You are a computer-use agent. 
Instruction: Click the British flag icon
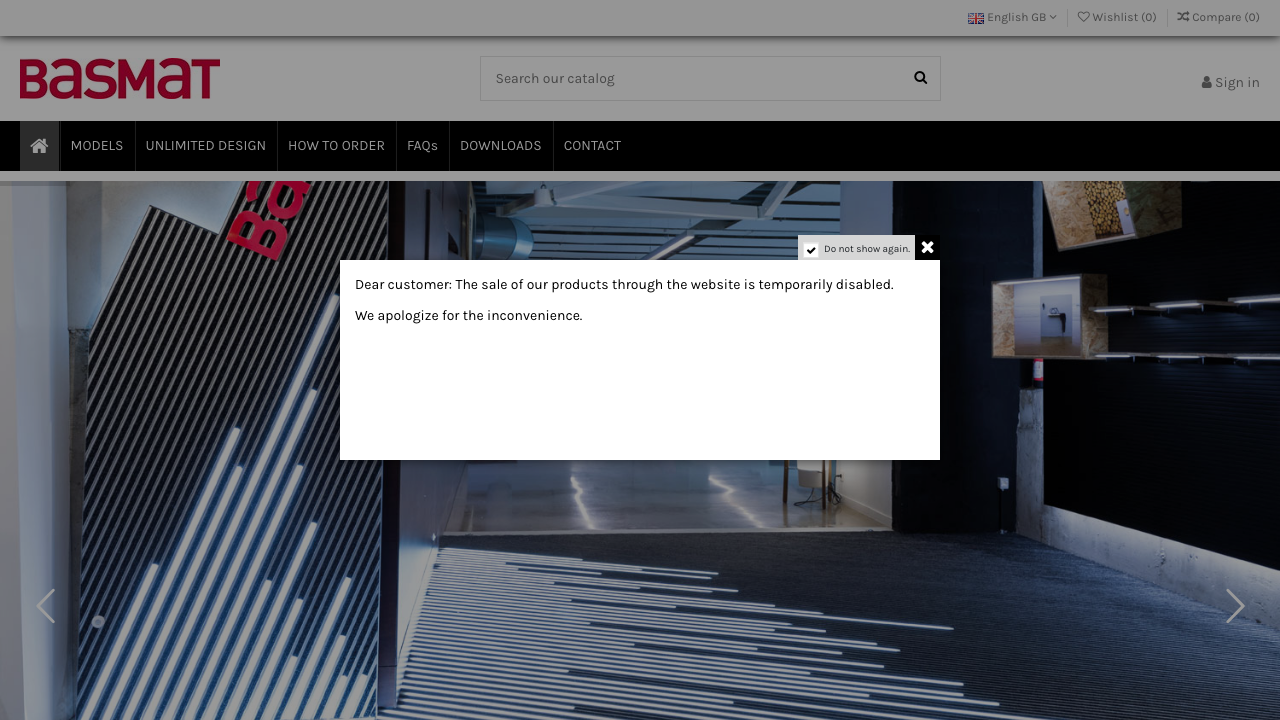(975, 18)
